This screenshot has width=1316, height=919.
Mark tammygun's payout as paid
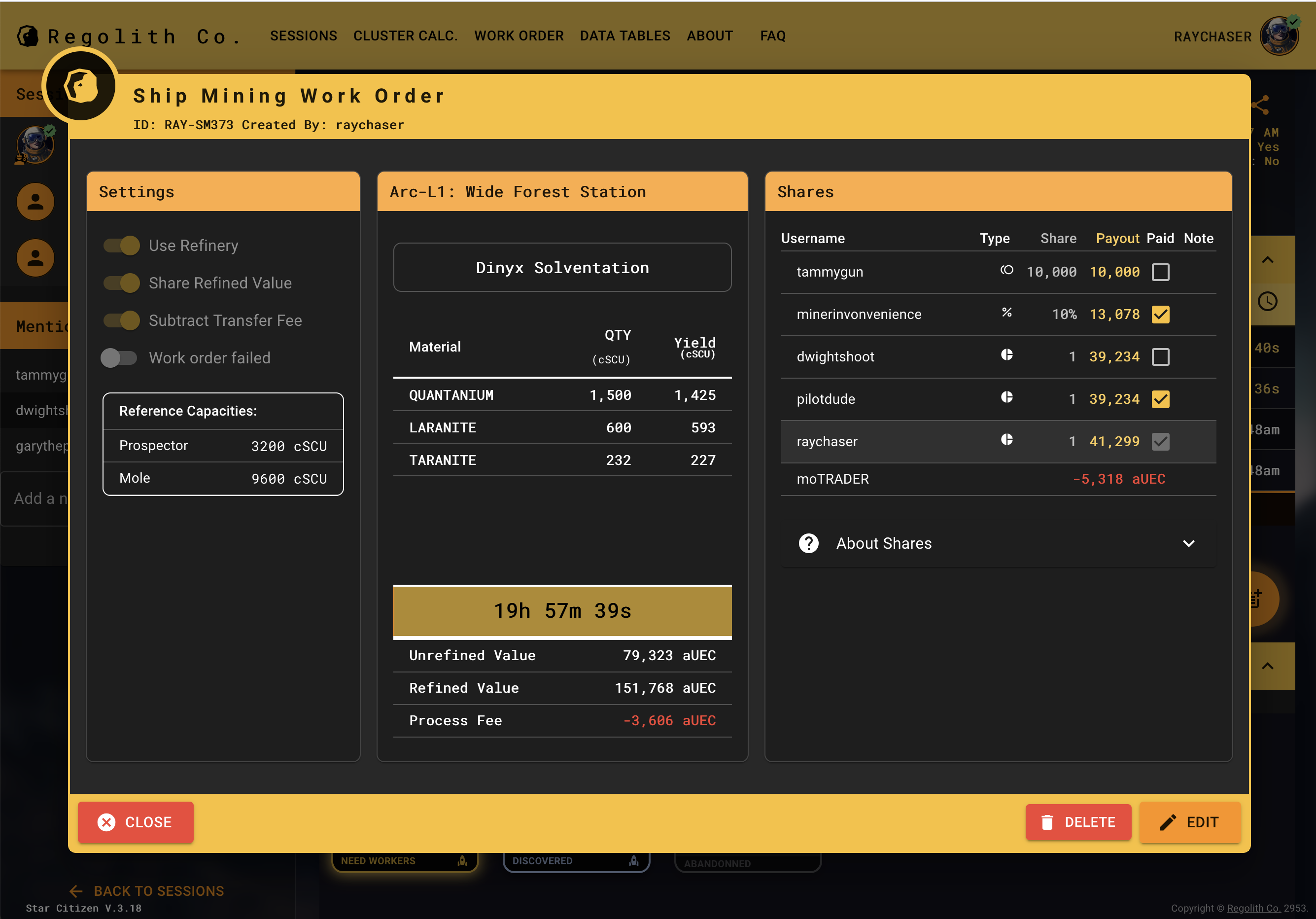pos(1161,272)
